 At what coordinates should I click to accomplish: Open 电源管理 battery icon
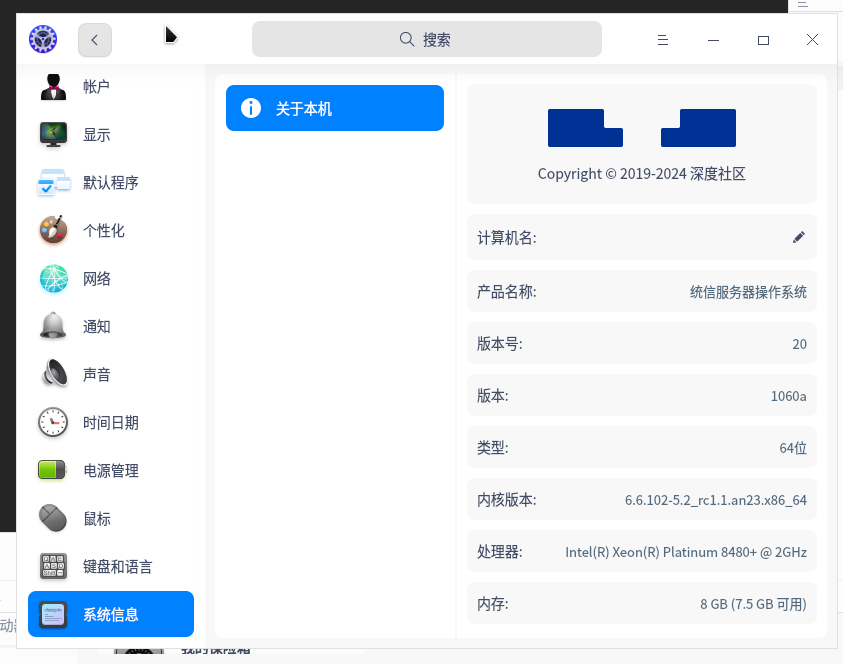(x=53, y=471)
